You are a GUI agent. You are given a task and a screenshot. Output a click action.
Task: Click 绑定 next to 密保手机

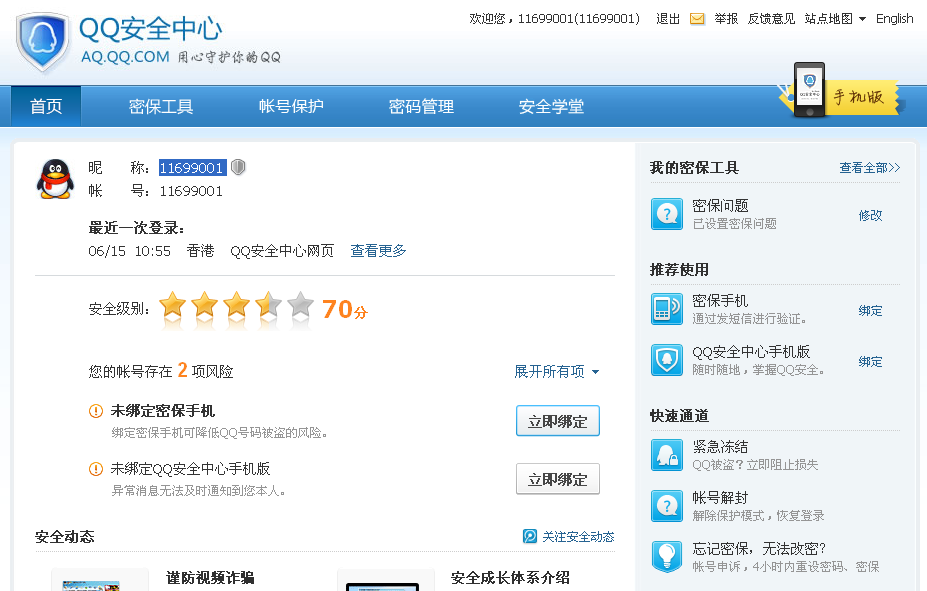[870, 311]
